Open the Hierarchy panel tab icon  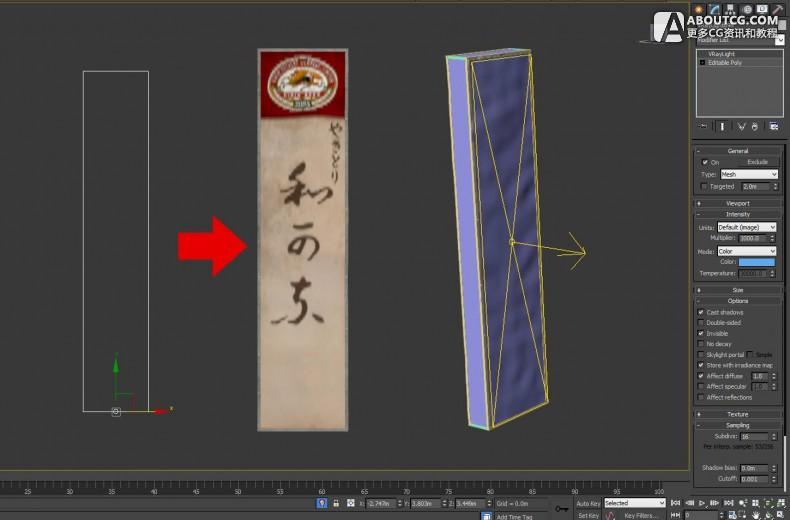(730, 9)
